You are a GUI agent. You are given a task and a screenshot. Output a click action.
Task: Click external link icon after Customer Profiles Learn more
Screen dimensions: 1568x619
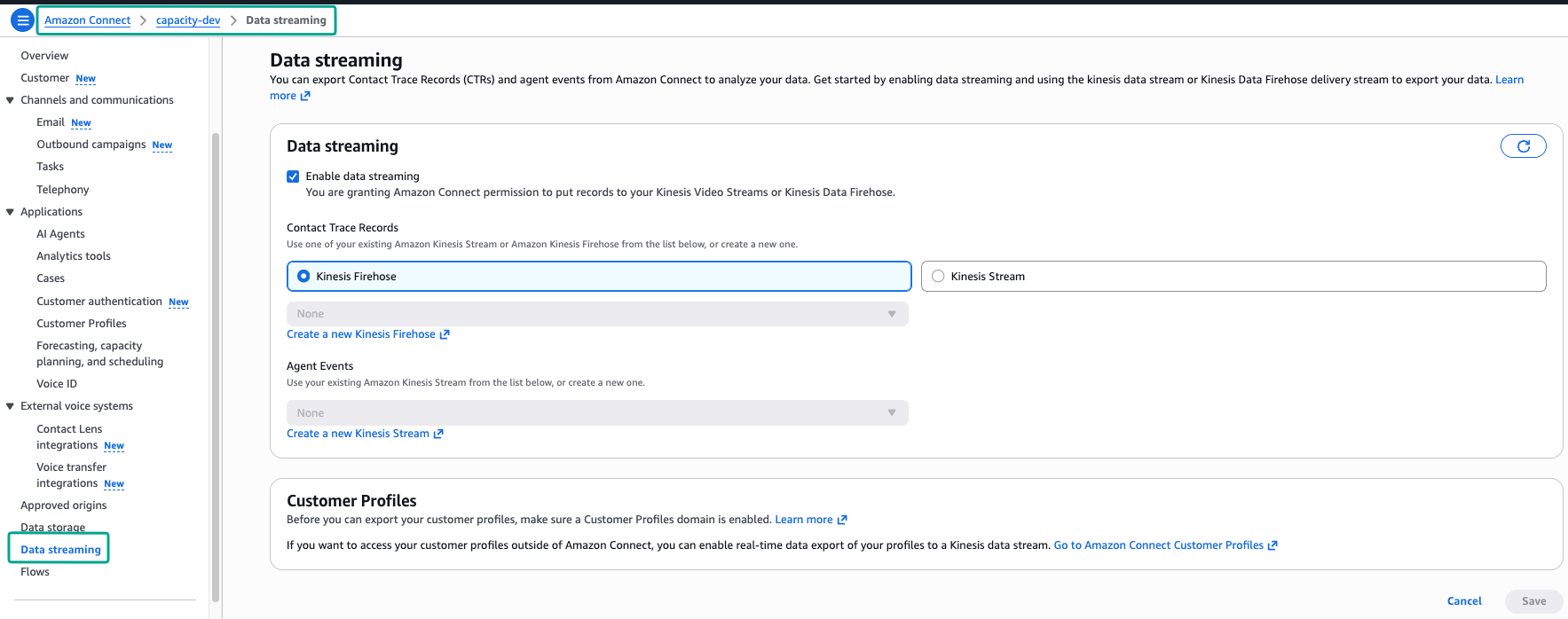(x=842, y=520)
